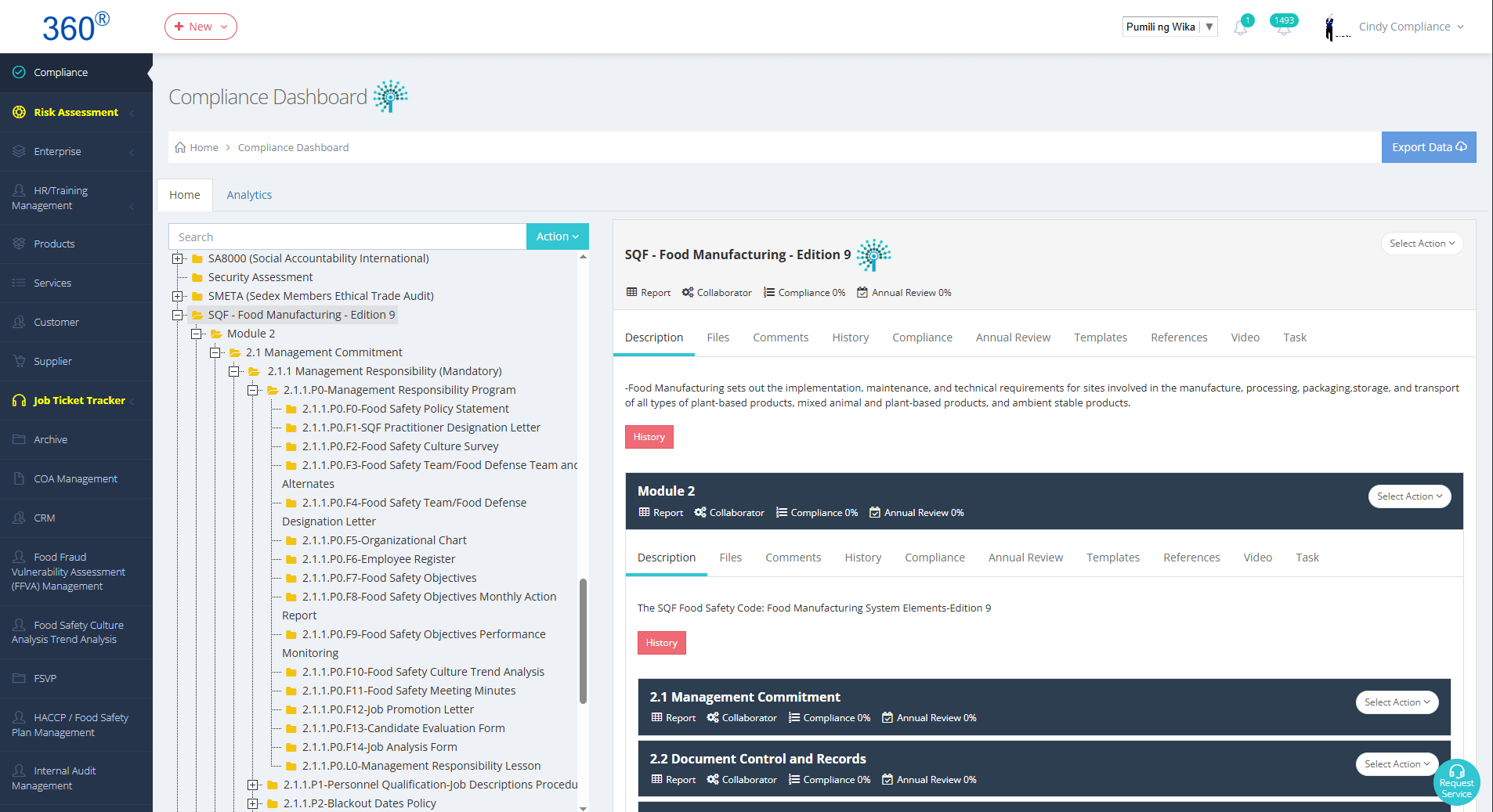Viewport: 1493px width, 812px height.
Task: Open the HACCP / Food Safety Plan Management link
Action: coord(76,725)
